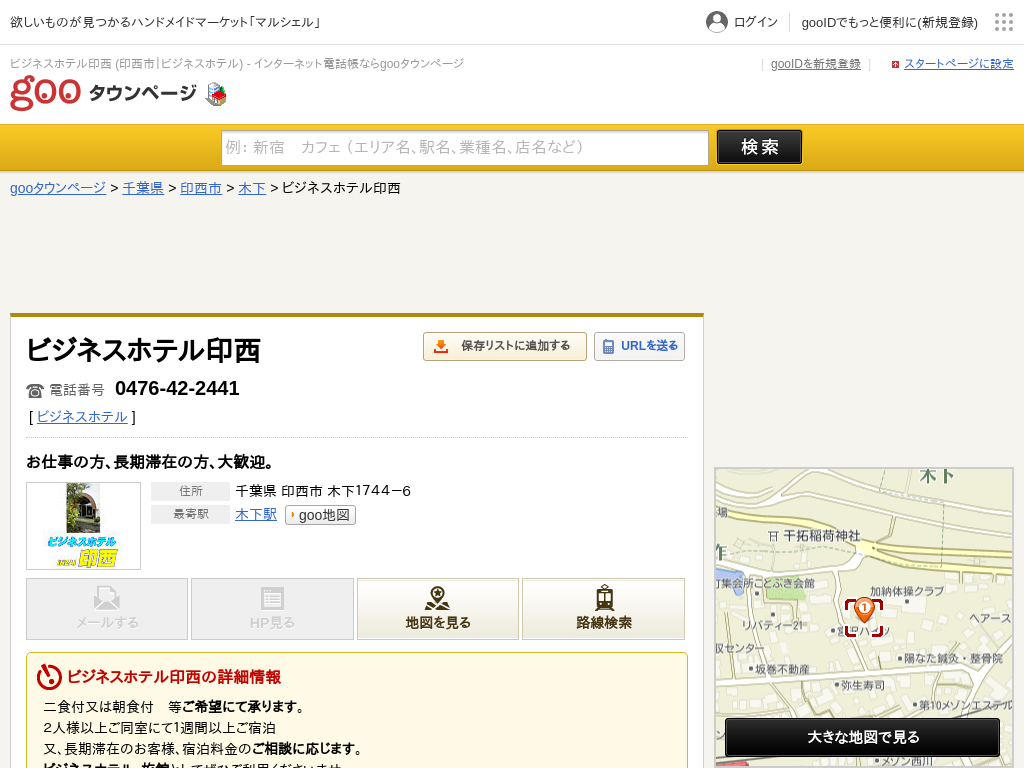Focus the search keyword input field
This screenshot has height=768, width=1024.
tap(465, 148)
